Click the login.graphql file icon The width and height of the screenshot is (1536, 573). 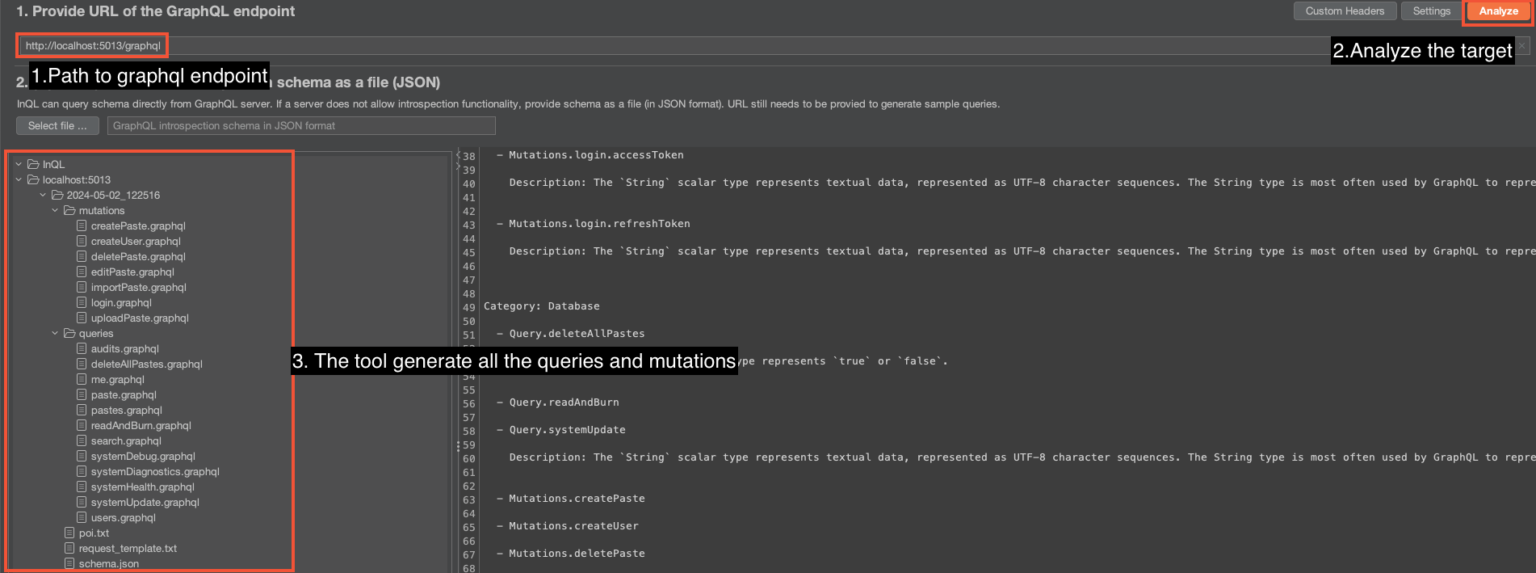click(82, 303)
